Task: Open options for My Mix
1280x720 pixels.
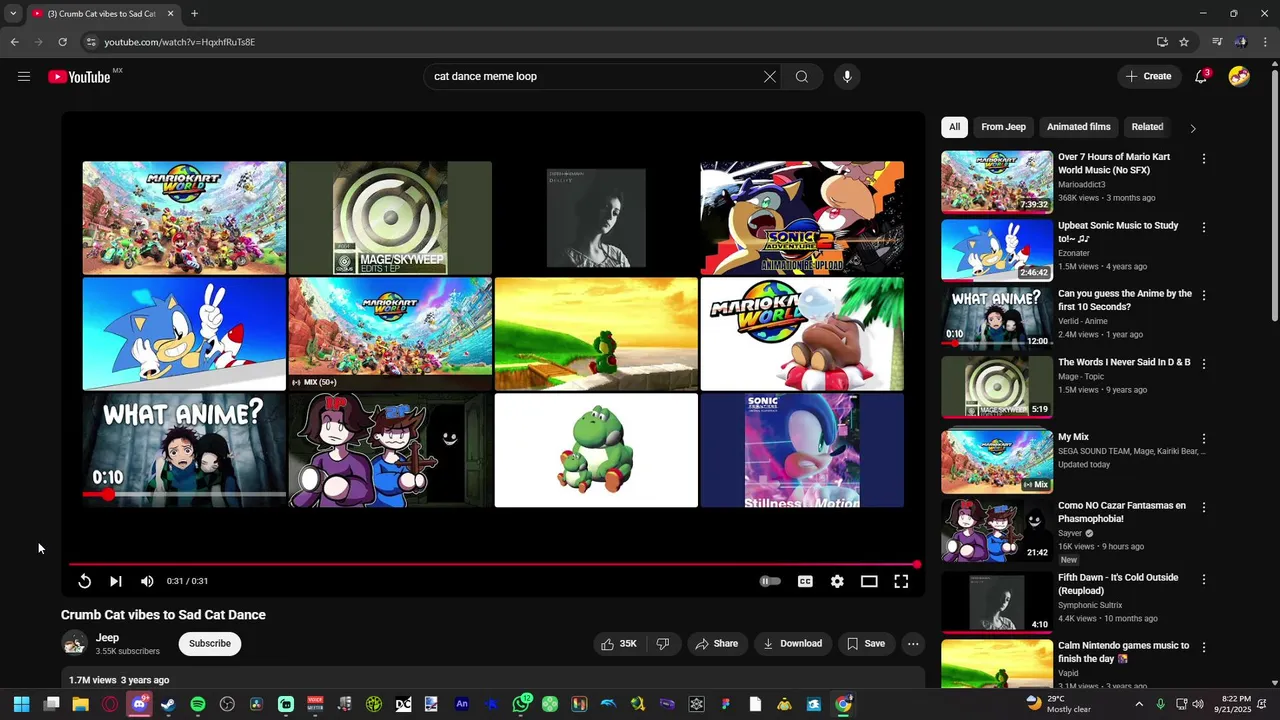Action: pos(1203,439)
